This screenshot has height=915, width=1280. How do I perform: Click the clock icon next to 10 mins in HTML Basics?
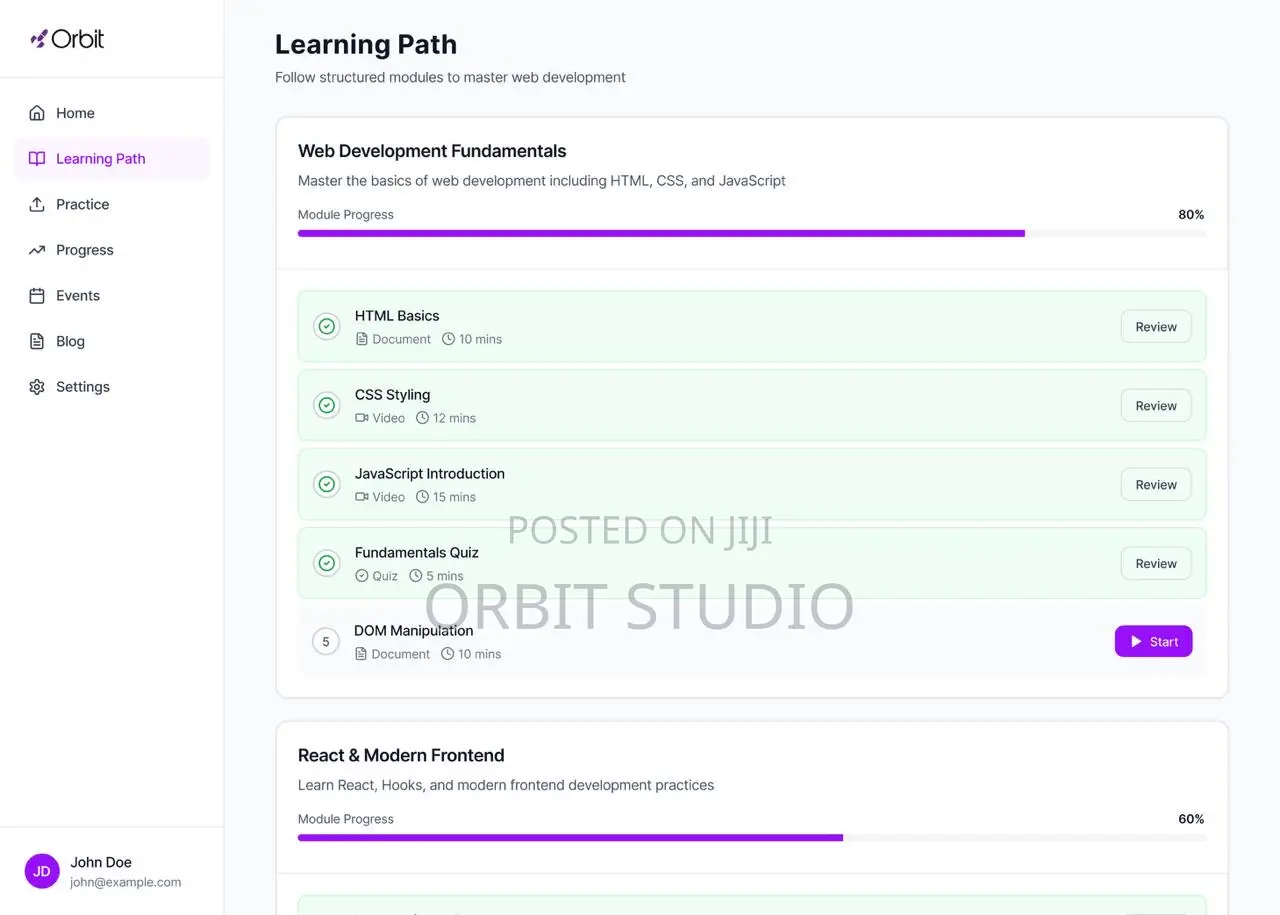point(448,339)
